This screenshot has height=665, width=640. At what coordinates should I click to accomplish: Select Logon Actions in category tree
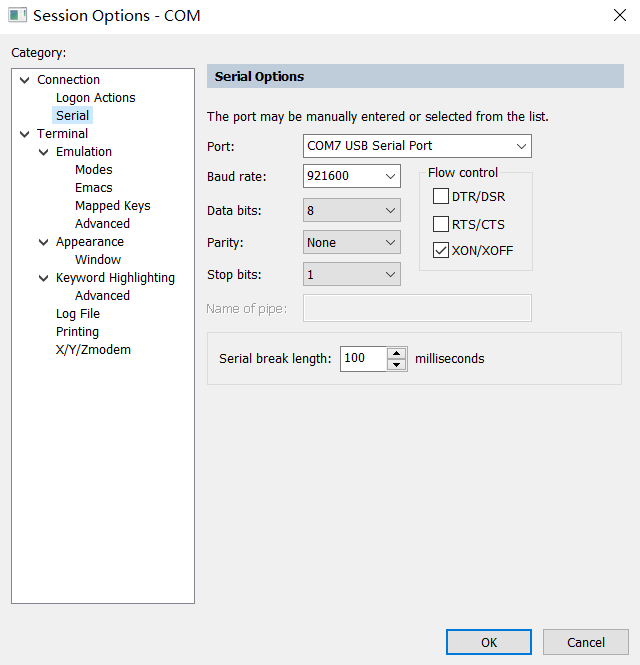[x=95, y=98]
